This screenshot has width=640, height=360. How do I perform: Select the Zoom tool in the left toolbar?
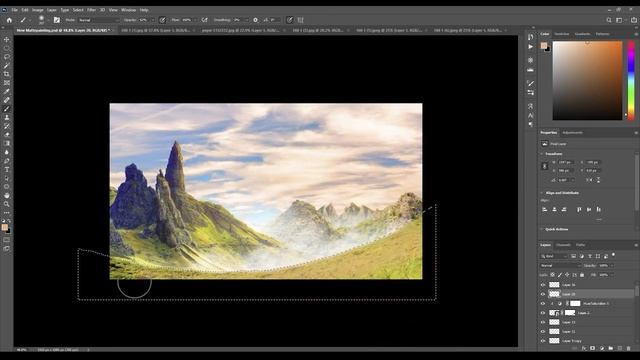(7, 204)
